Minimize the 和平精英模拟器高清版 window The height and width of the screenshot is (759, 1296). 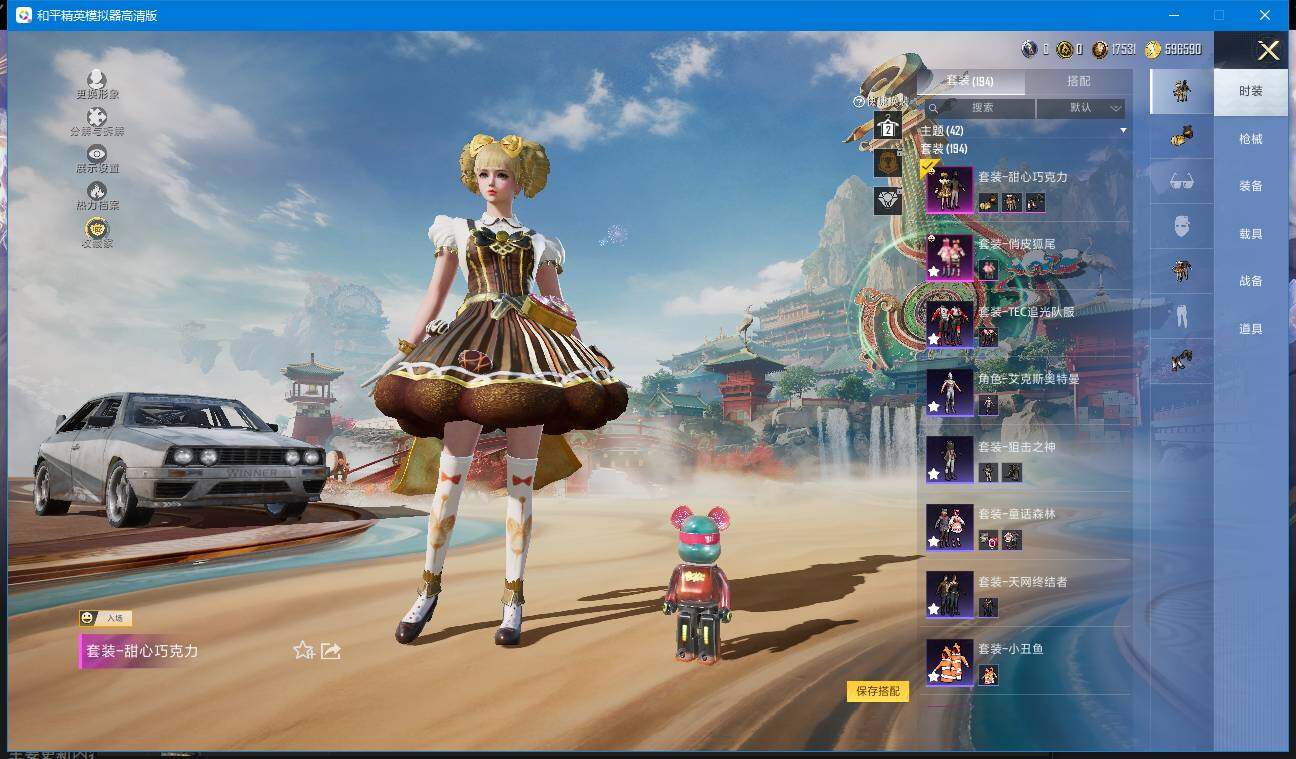pyautogui.click(x=1174, y=15)
